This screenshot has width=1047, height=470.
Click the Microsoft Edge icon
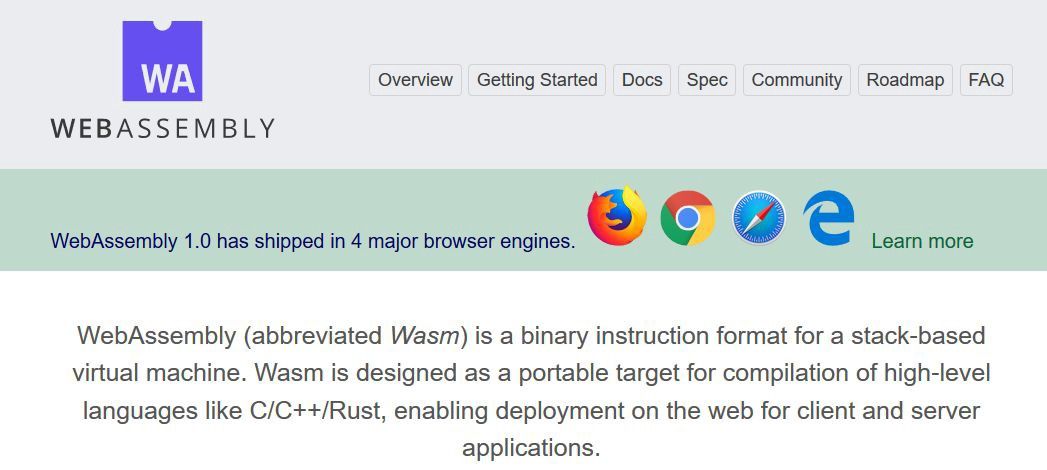[x=829, y=218]
